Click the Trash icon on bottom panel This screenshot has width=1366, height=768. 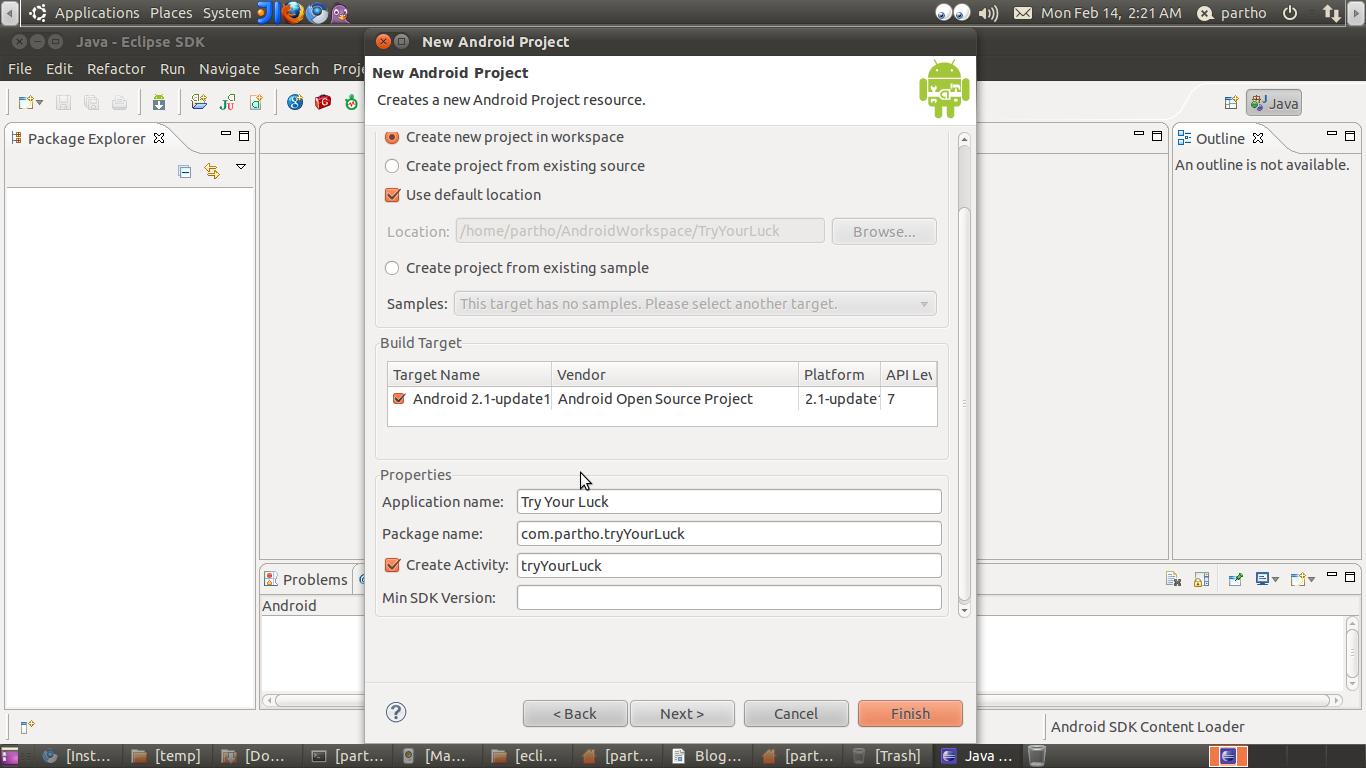[x=1037, y=756]
